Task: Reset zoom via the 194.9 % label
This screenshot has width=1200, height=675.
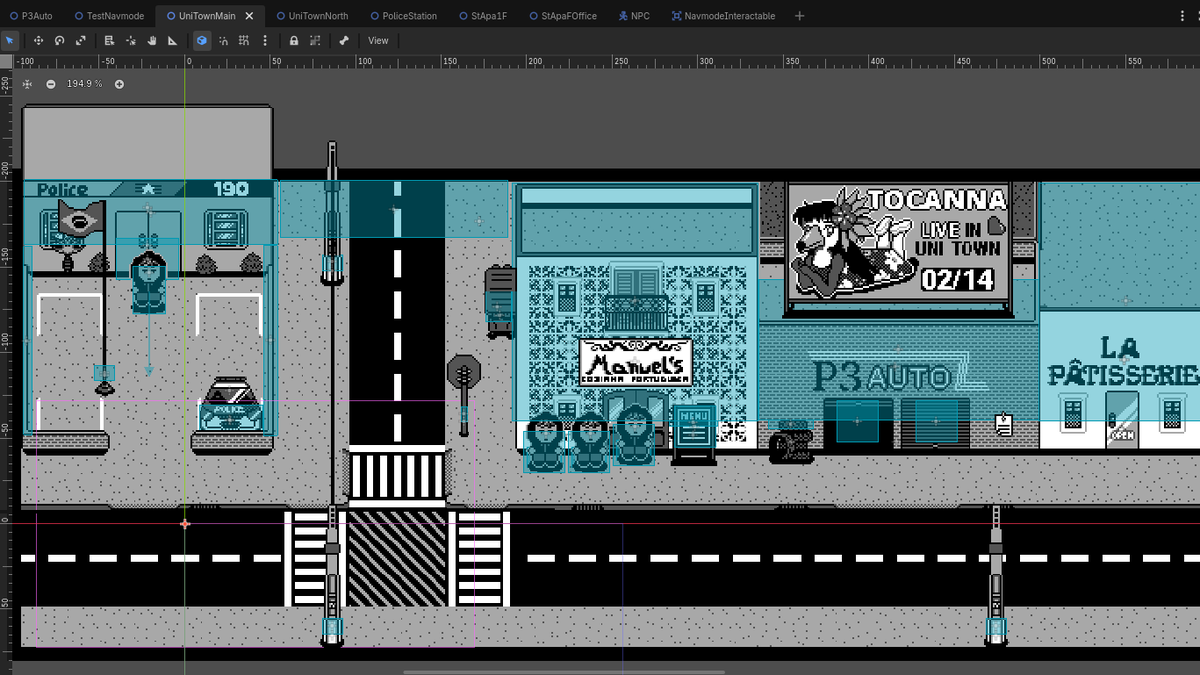Action: point(85,84)
